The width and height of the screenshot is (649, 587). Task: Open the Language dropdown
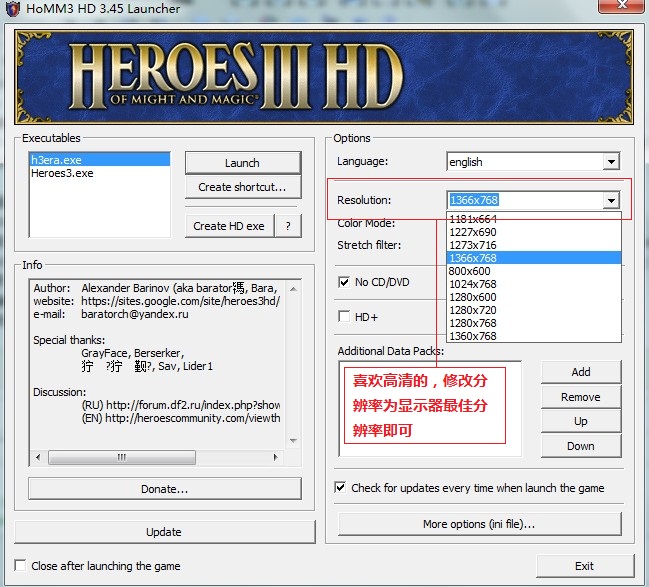(x=611, y=162)
